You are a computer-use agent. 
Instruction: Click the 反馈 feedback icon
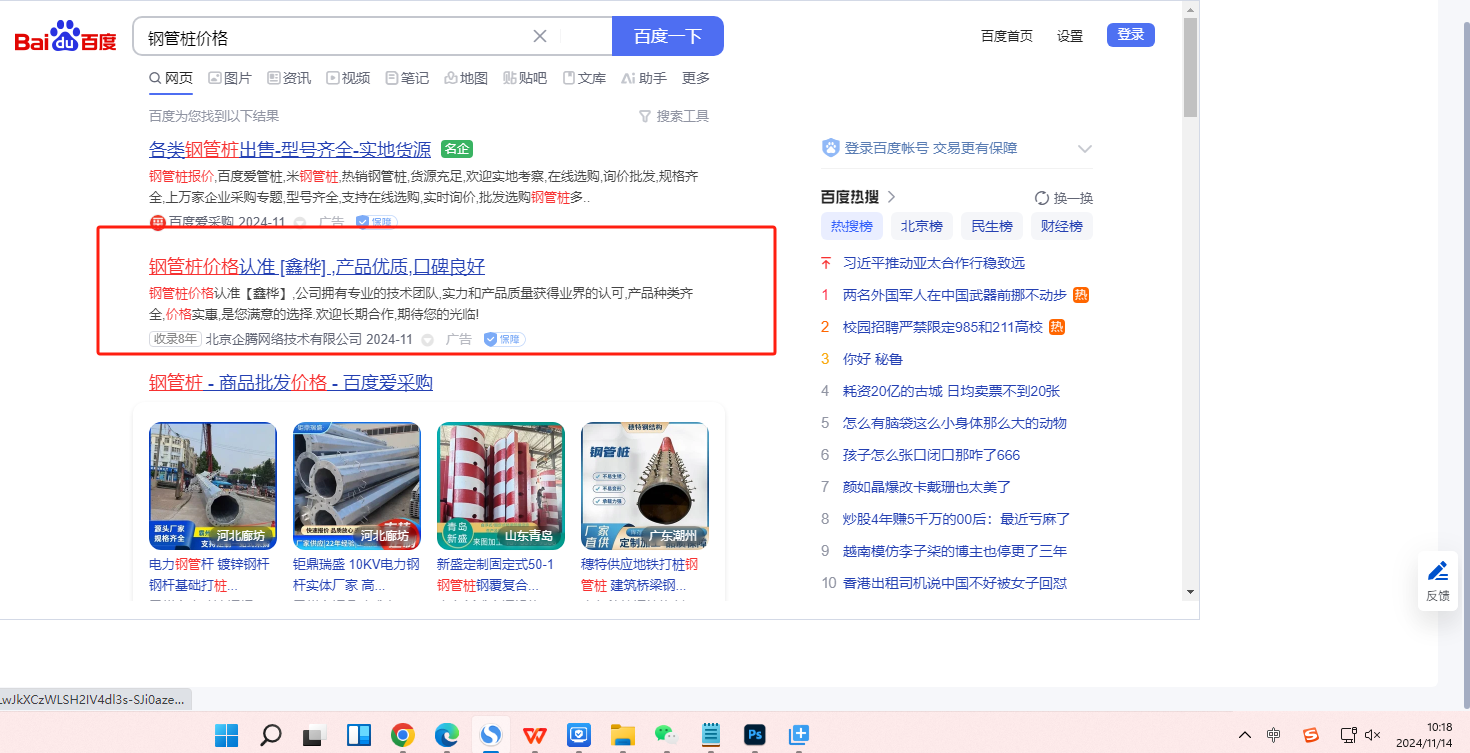point(1438,581)
